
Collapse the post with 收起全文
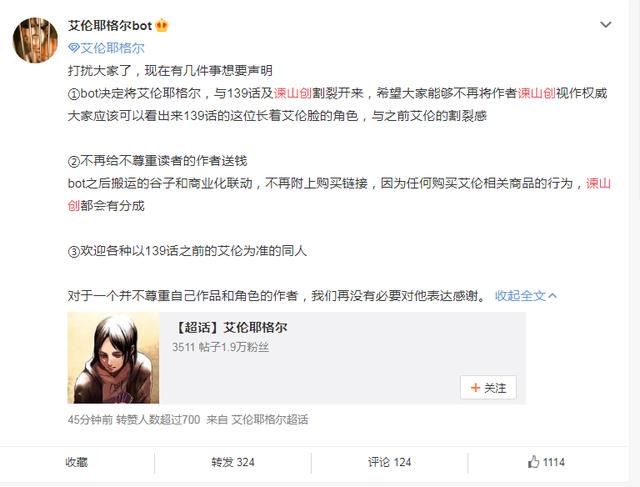point(520,296)
